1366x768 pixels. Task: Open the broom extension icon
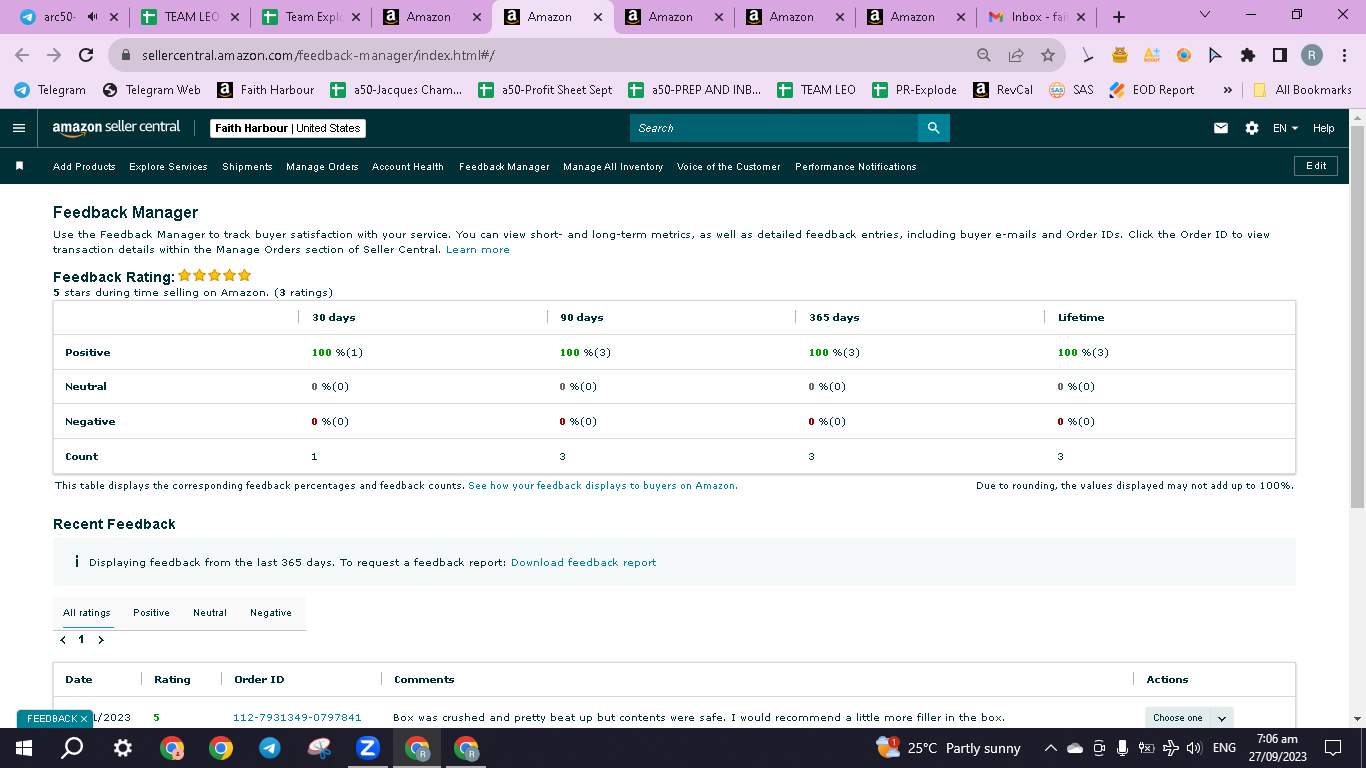coord(1088,56)
